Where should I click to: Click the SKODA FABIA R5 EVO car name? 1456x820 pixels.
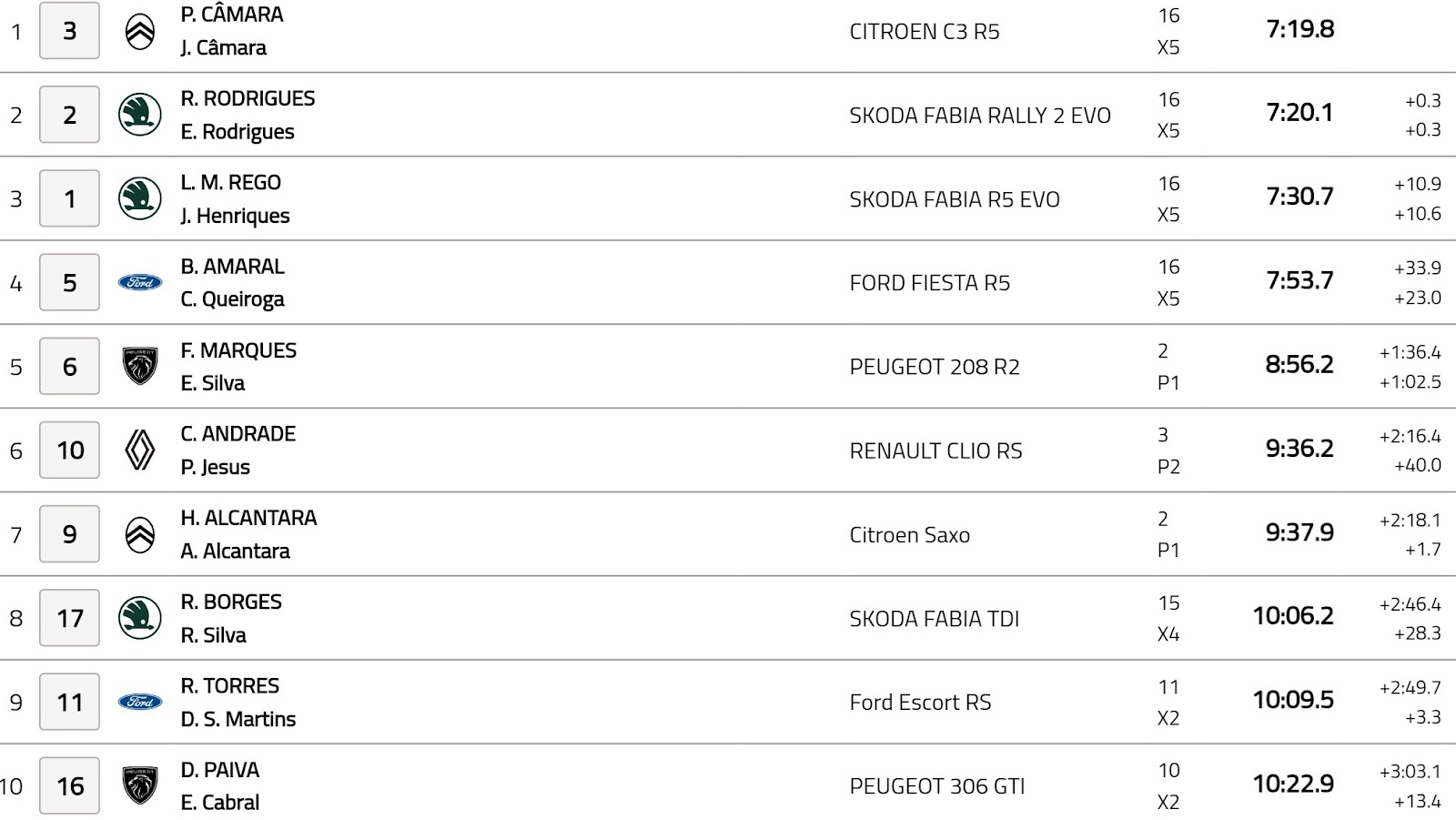(x=955, y=199)
